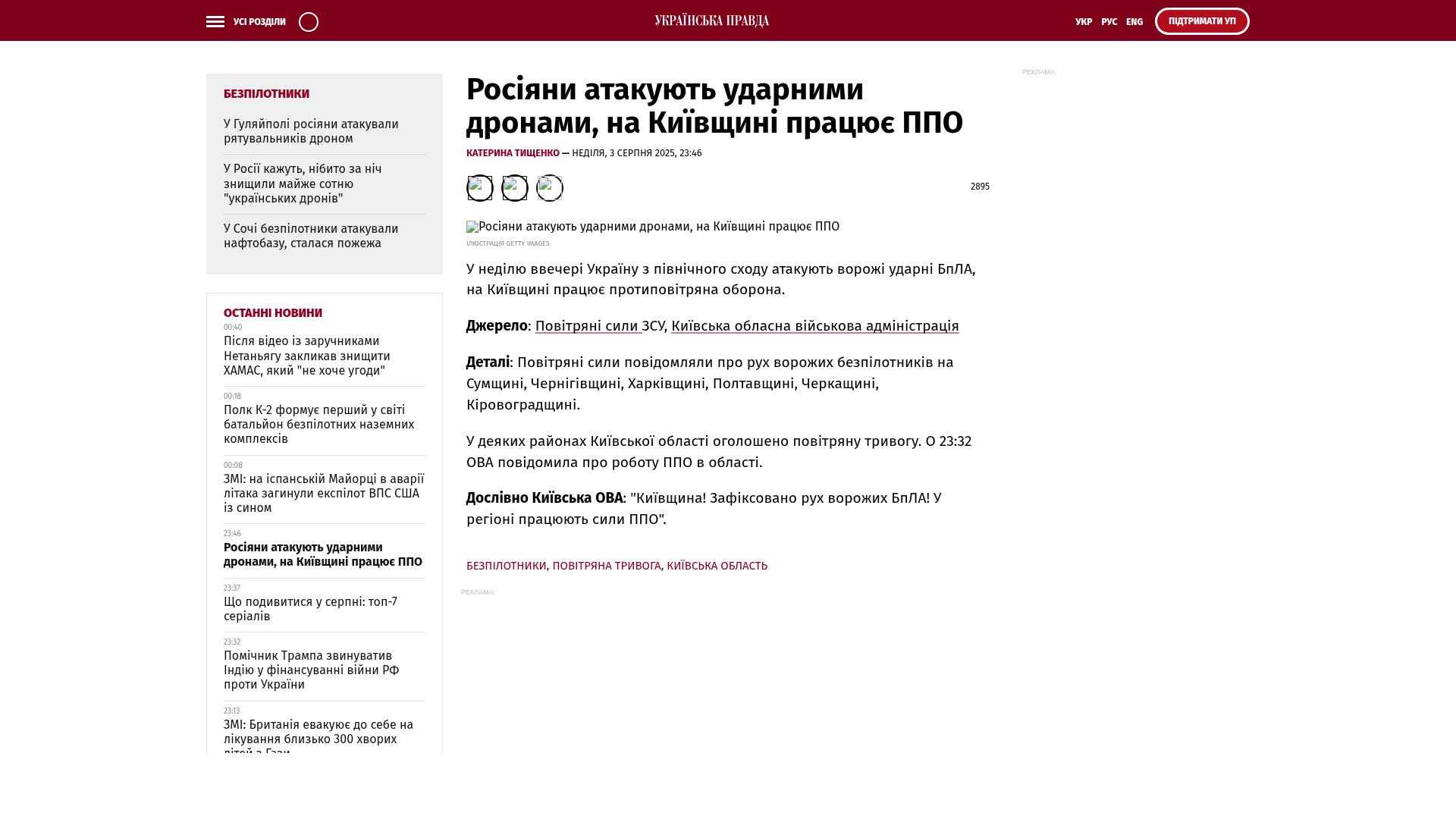Open the Нетаньягу ХАМАС news item
This screenshot has height=819, width=1456.
(307, 356)
